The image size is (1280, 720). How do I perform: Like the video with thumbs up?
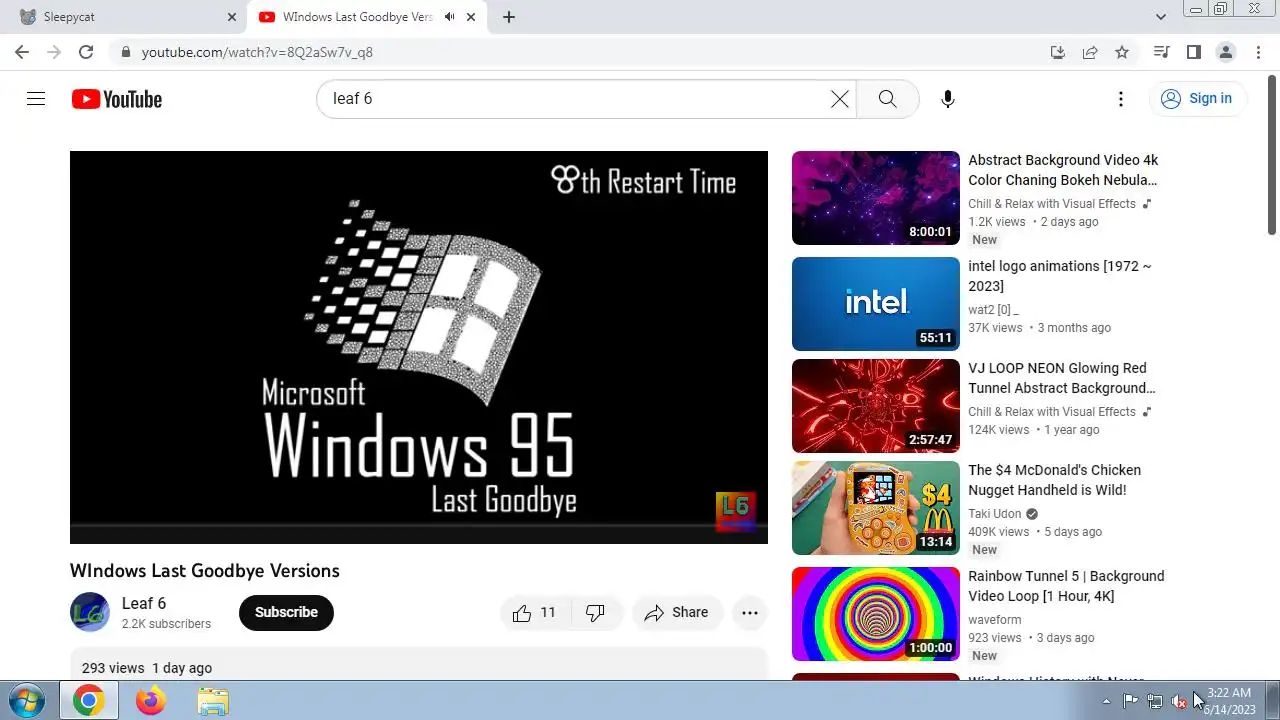click(535, 613)
